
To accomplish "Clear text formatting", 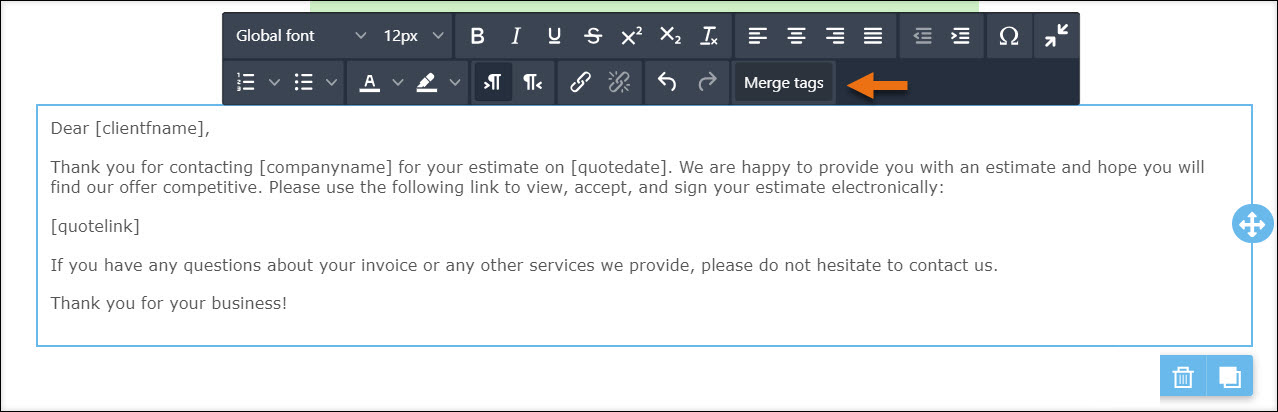I will click(x=709, y=36).
